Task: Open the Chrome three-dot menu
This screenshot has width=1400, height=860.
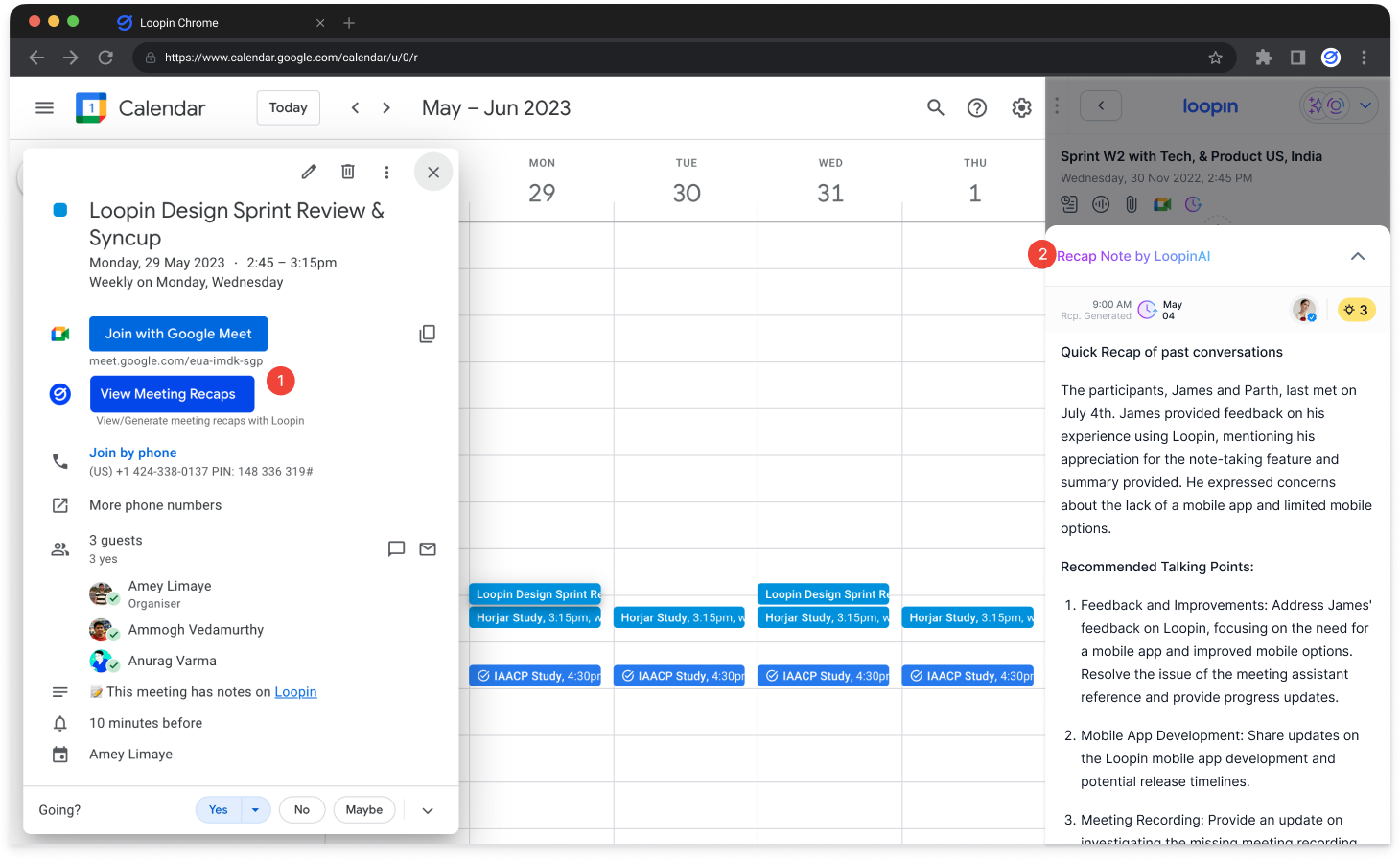Action: point(1364,58)
